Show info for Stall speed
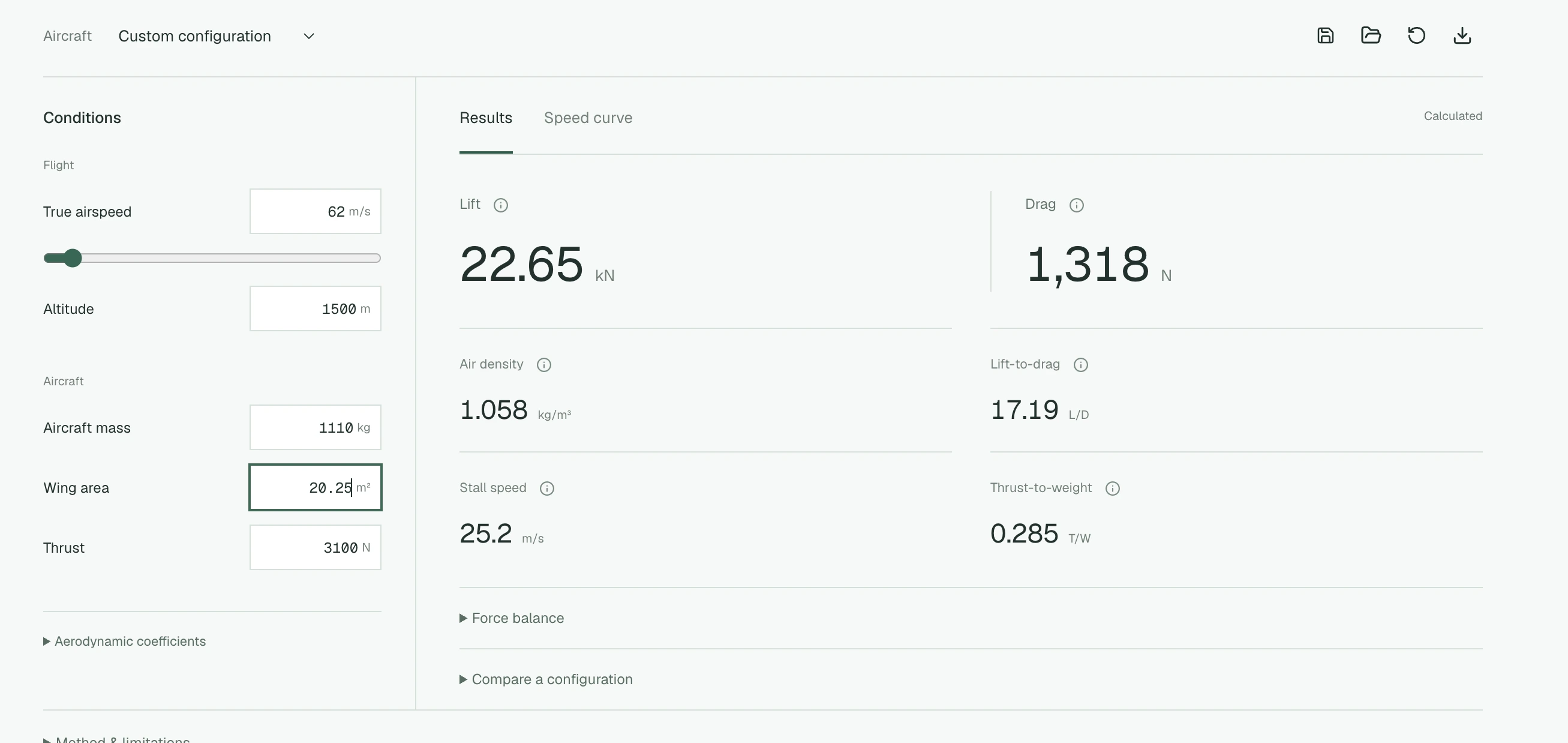 tap(546, 489)
